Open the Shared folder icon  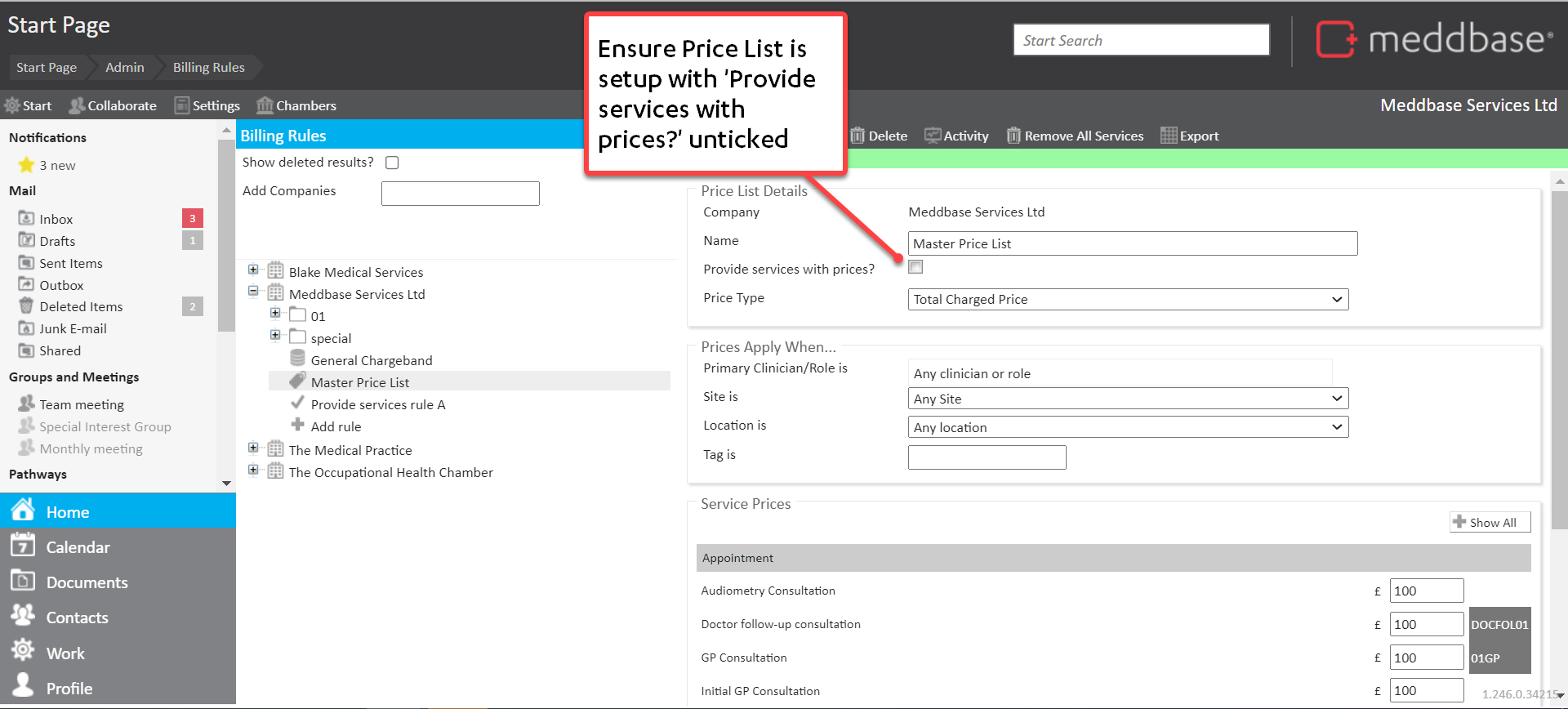tap(26, 350)
